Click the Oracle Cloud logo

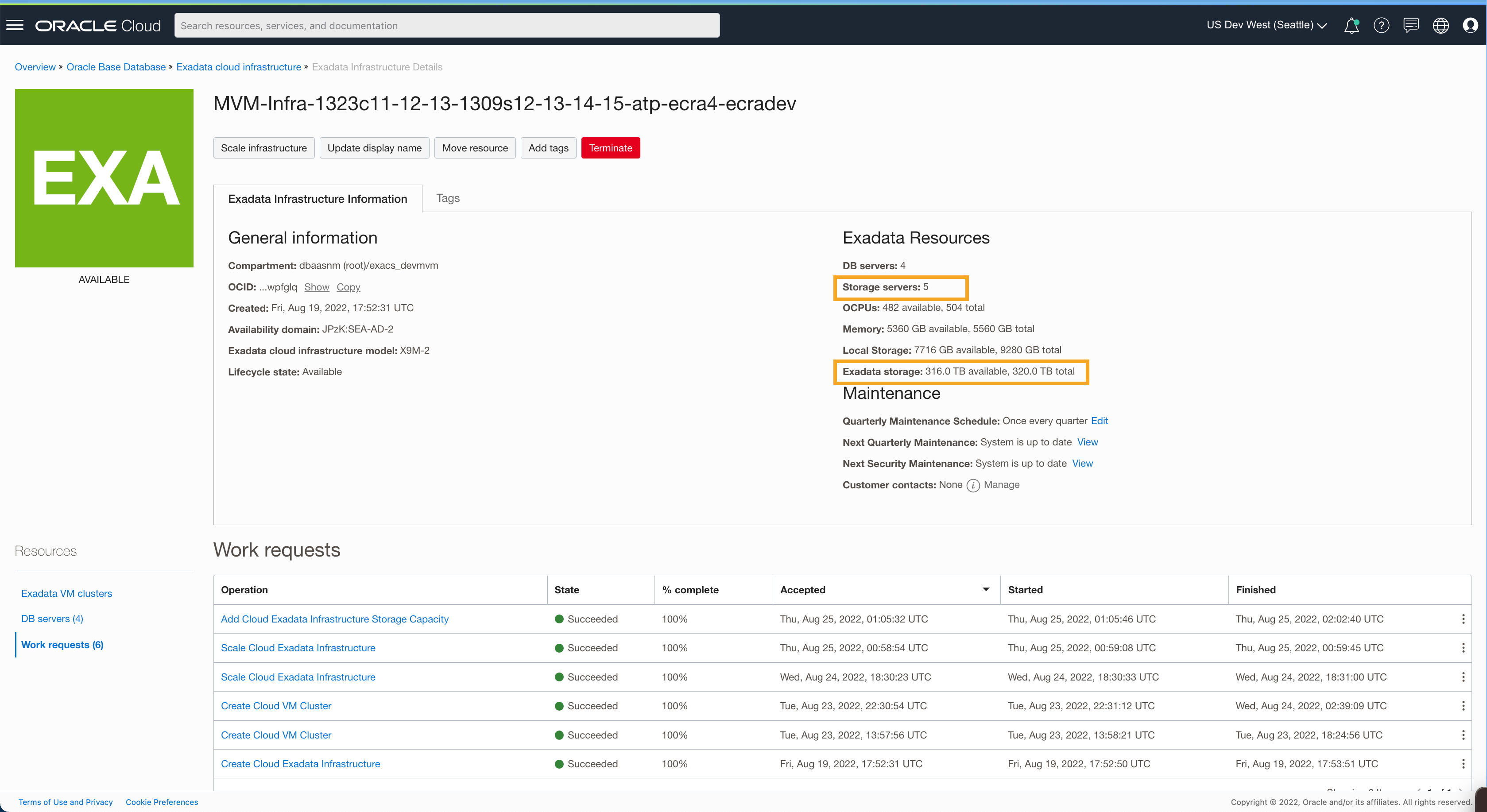97,25
